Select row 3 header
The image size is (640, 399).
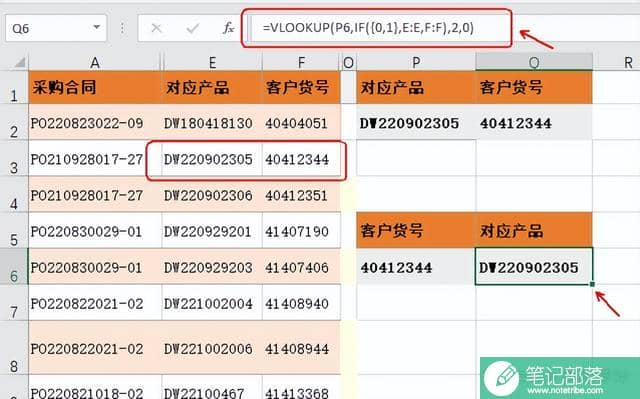coord(14,158)
